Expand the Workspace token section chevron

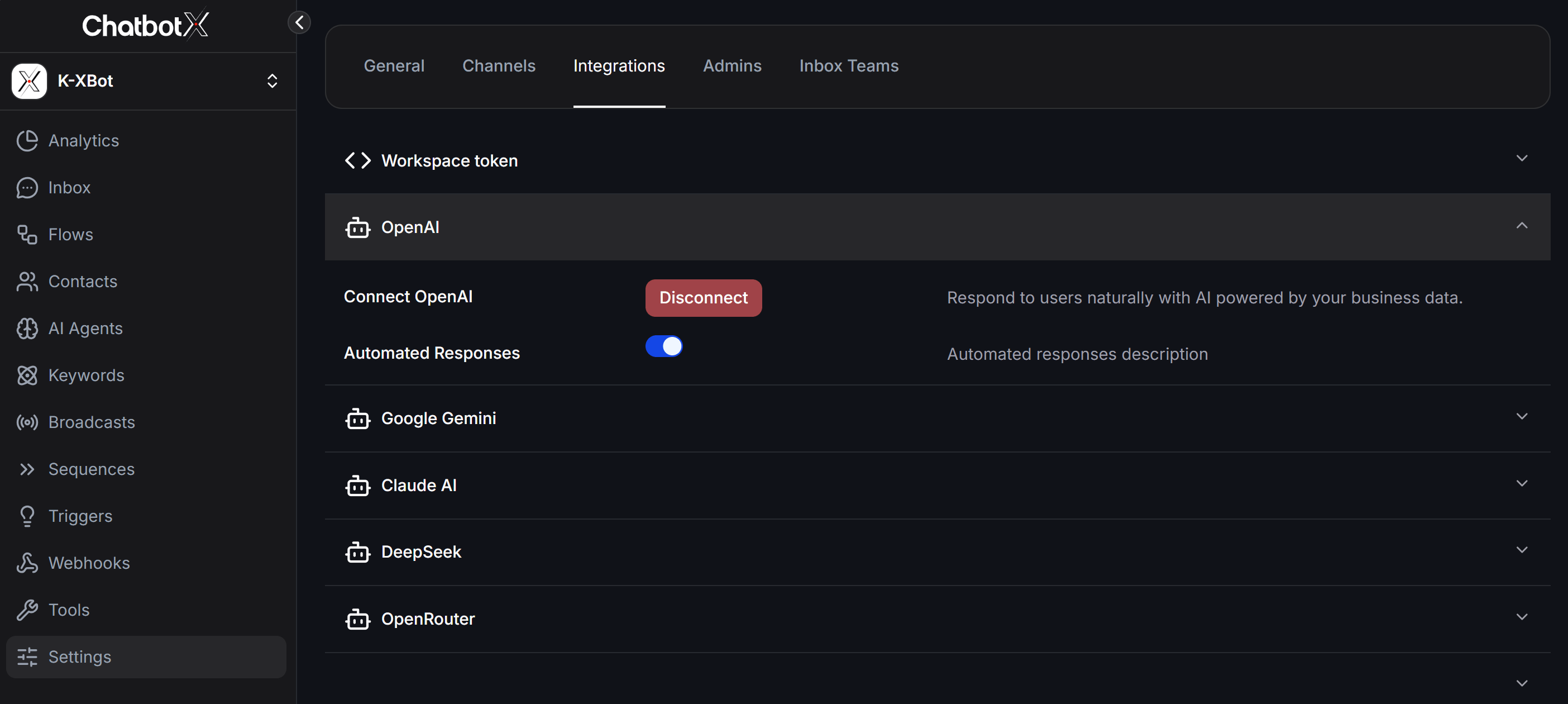click(x=1521, y=158)
